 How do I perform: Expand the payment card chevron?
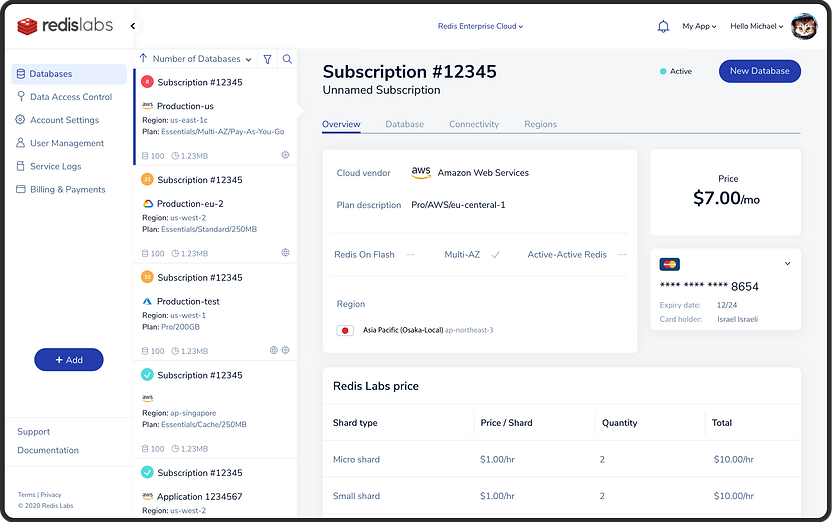coord(787,264)
